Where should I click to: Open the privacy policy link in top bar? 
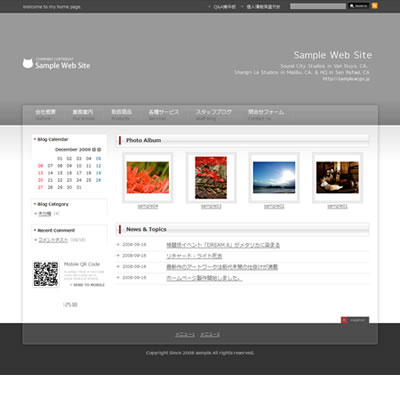pos(263,7)
